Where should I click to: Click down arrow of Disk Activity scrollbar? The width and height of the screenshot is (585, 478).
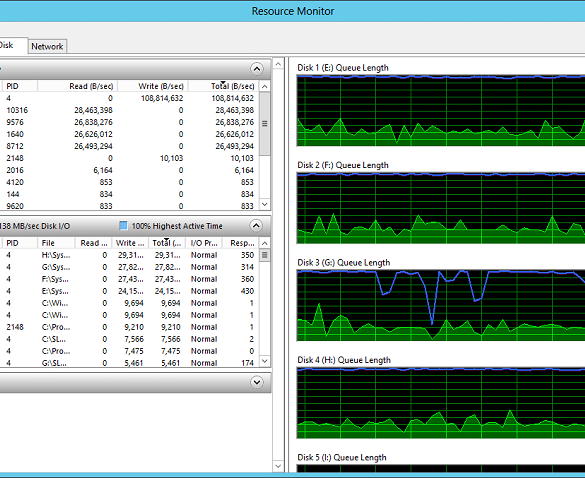[x=265, y=361]
